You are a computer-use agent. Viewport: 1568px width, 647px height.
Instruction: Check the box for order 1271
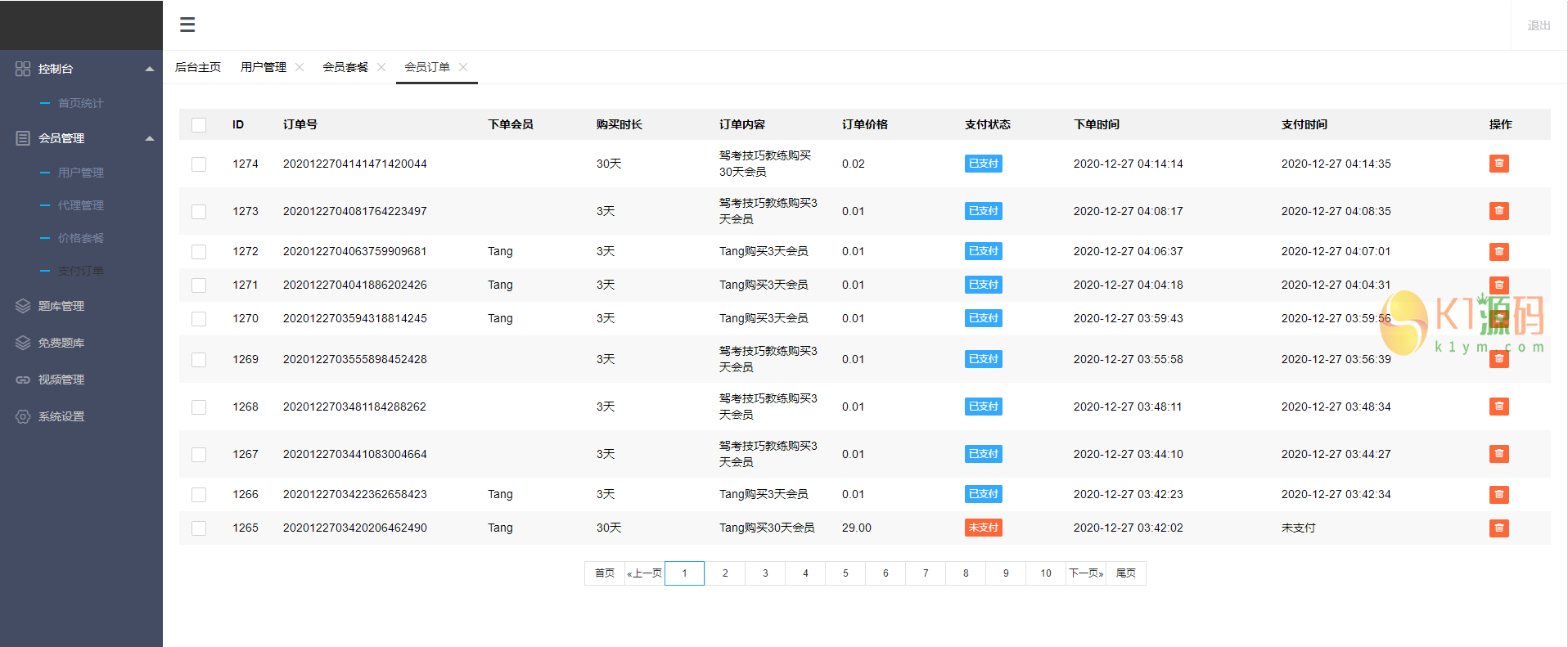[199, 285]
